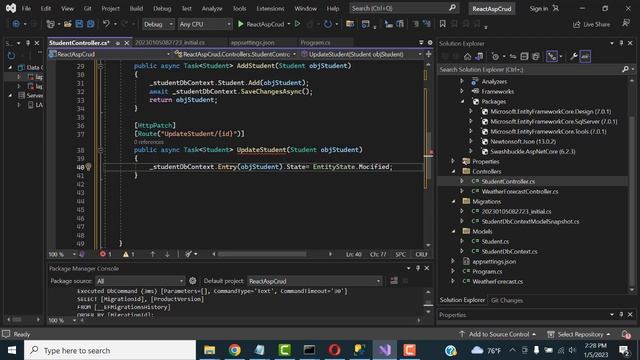Viewport: 640px width, 360px height.
Task: Click the notifications bell in status bar
Action: (x=626, y=334)
